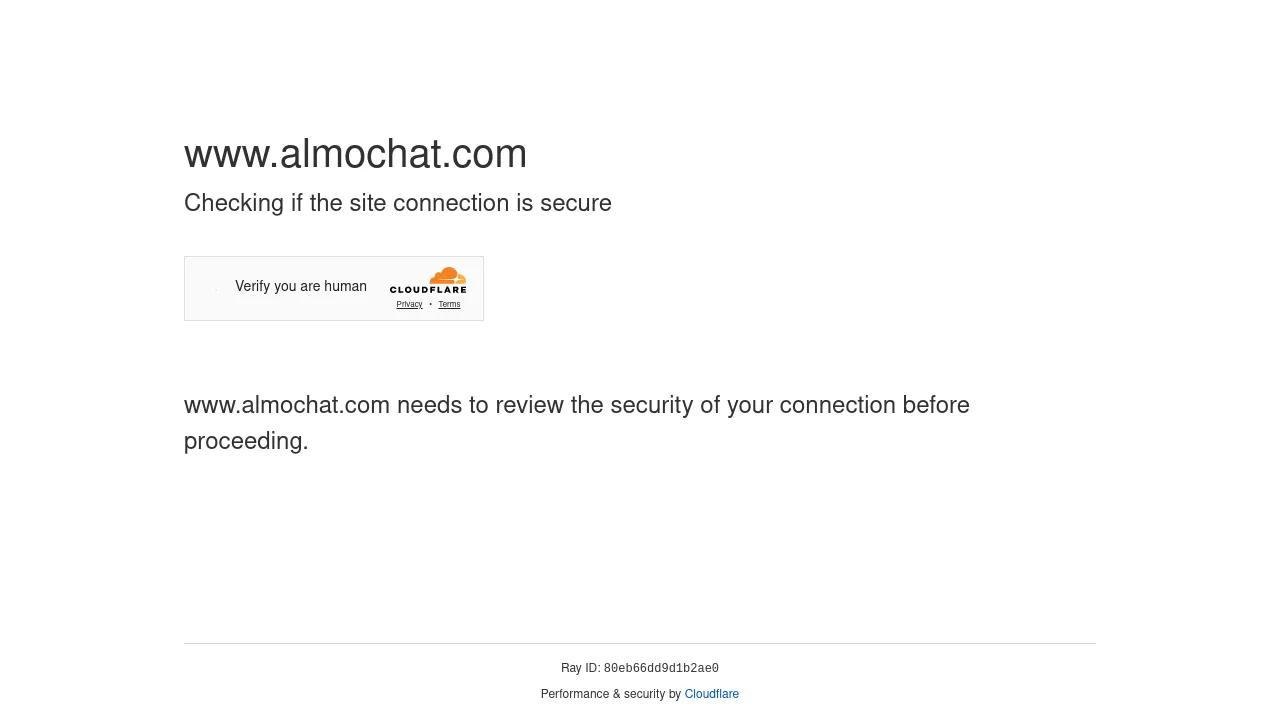The height and width of the screenshot is (720, 1280).
Task: Click the horizontal divider above the footer
Action: 640,643
